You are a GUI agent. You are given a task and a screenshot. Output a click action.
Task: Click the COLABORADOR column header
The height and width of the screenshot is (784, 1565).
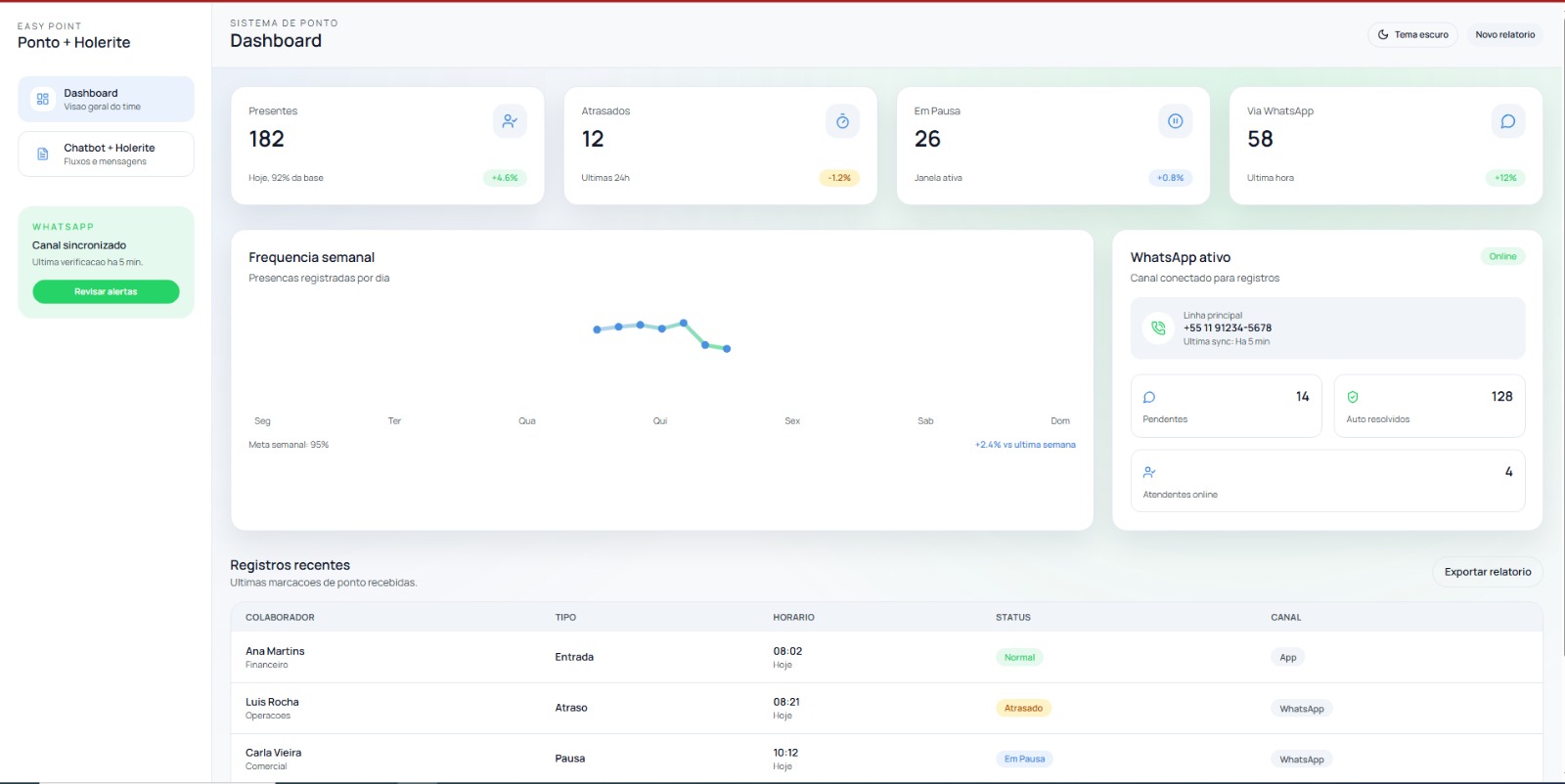[x=280, y=618]
